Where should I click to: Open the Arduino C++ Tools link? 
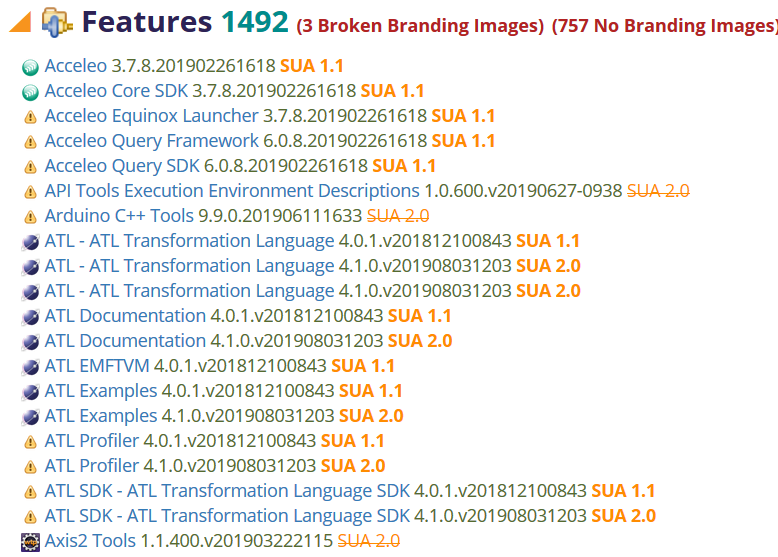coord(119,216)
